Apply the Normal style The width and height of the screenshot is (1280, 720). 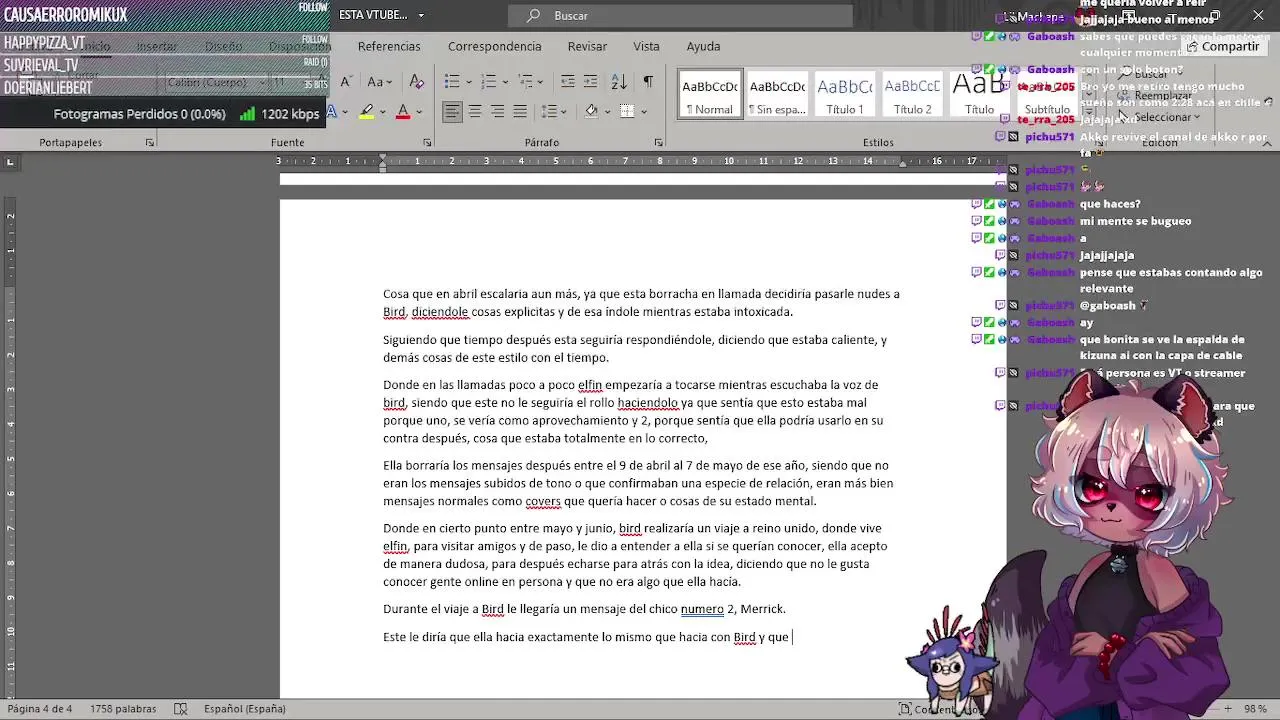pyautogui.click(x=709, y=94)
